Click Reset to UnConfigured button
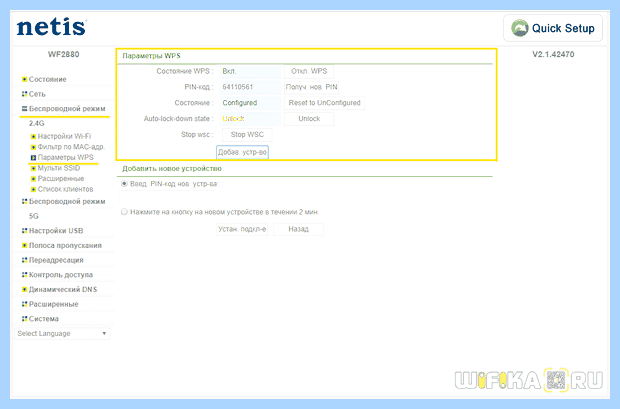This screenshot has width=620, height=409. 324,103
